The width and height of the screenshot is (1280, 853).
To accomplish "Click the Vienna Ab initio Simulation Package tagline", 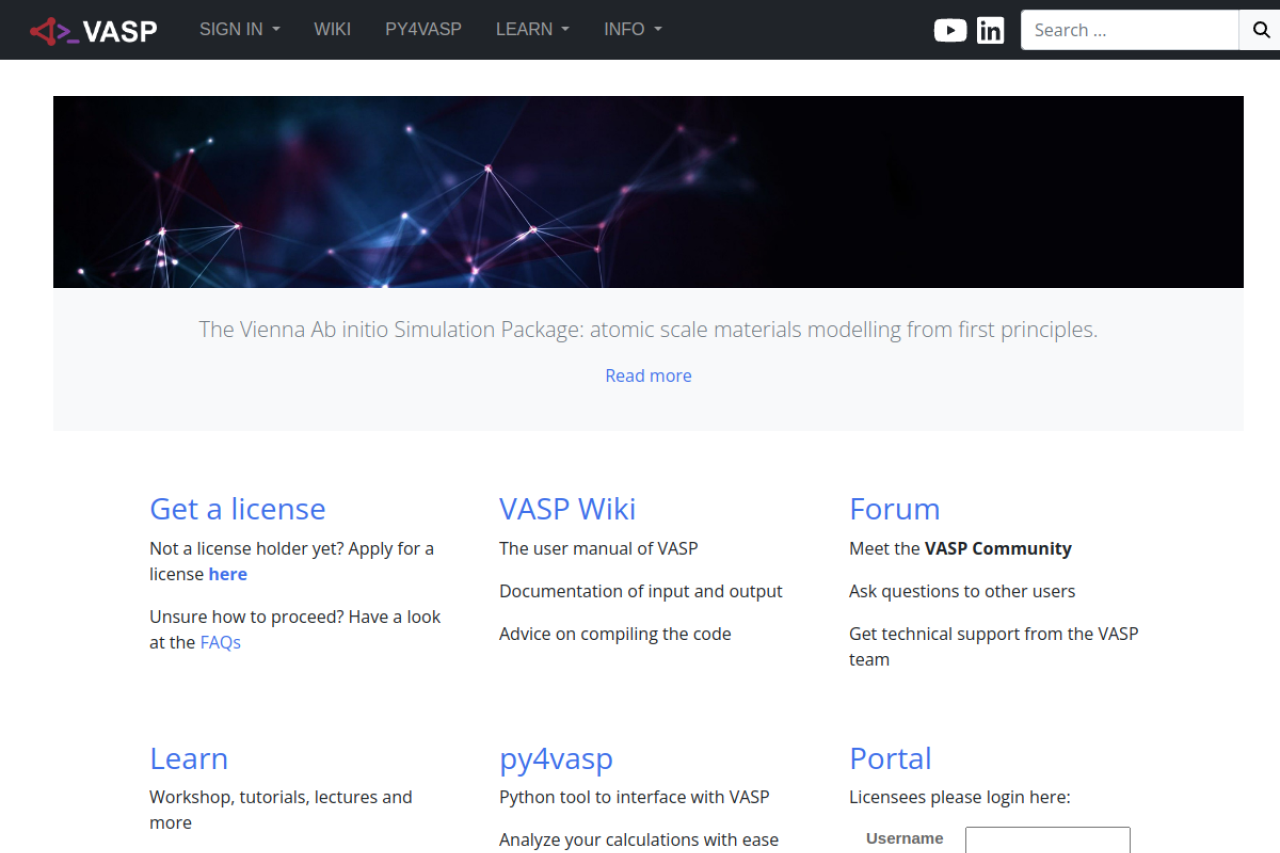I will pyautogui.click(x=648, y=329).
